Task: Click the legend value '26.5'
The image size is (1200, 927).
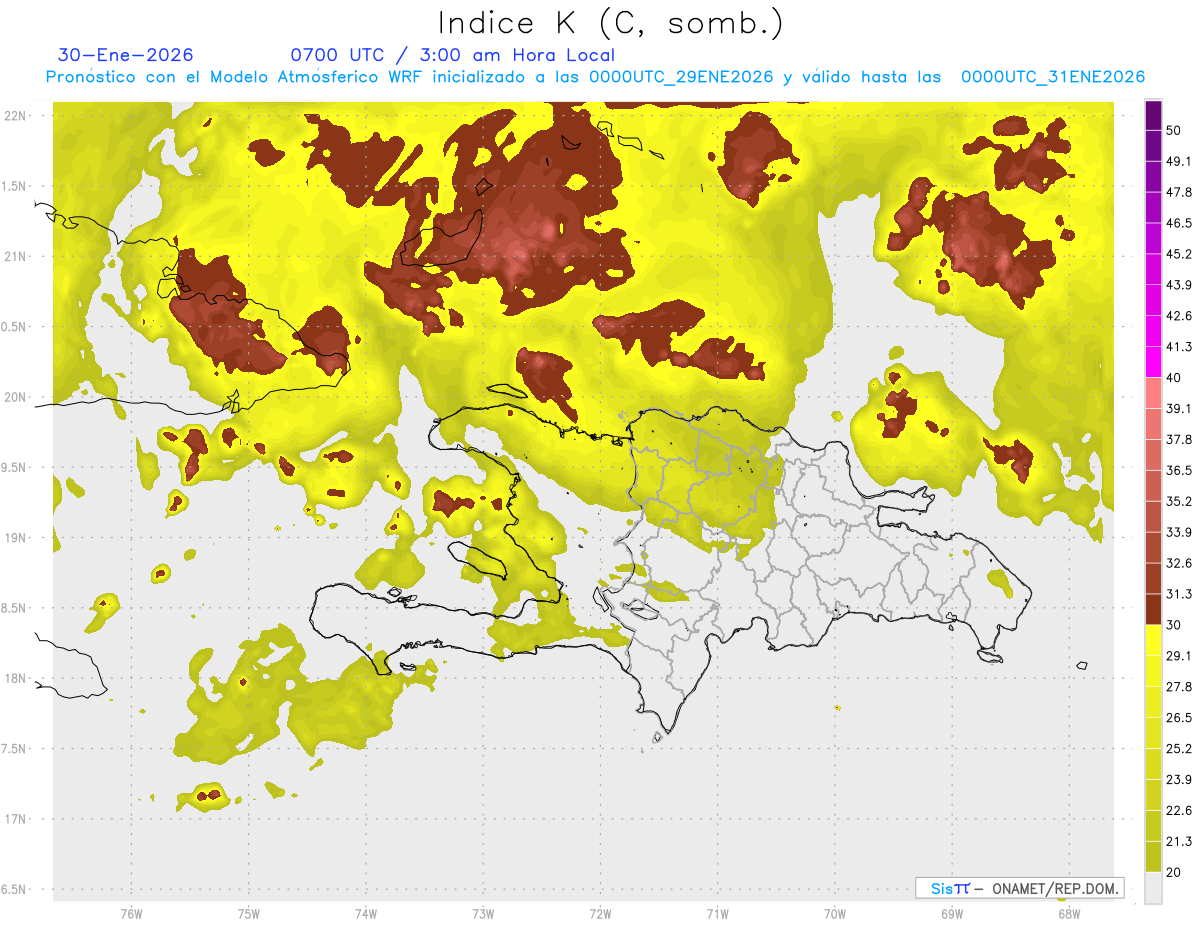Action: click(x=1179, y=718)
